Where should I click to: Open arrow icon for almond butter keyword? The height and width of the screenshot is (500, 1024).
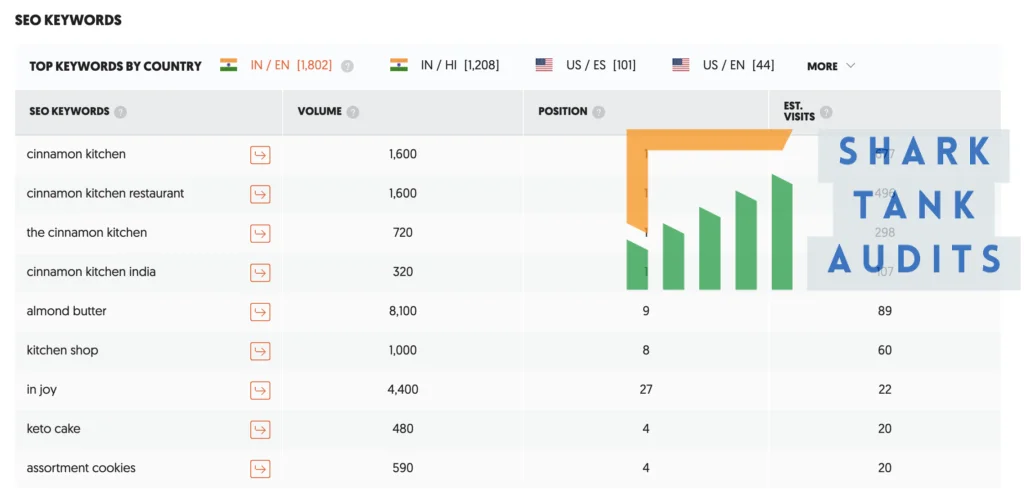[x=260, y=311]
